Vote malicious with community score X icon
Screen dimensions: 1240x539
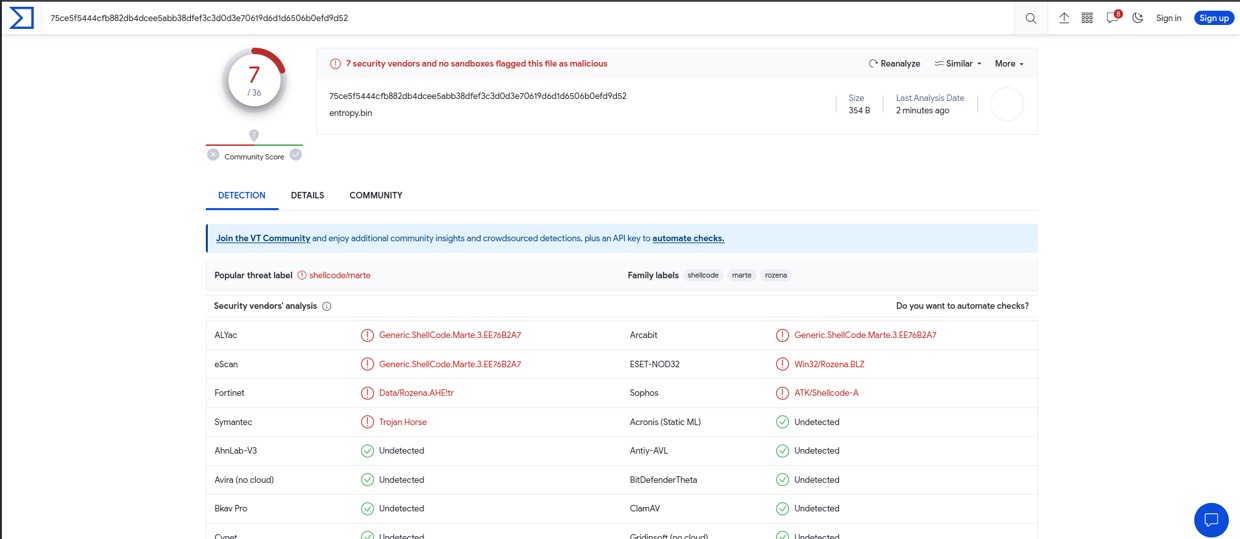(213, 155)
